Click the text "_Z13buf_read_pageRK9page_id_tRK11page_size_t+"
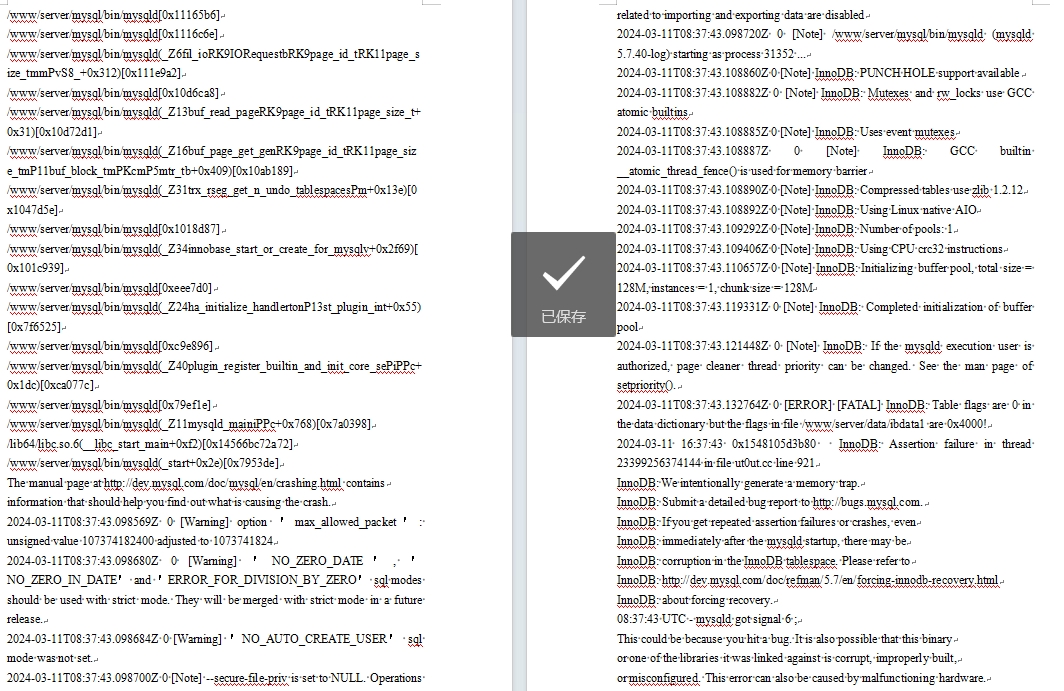The image size is (1064, 691). (292, 112)
